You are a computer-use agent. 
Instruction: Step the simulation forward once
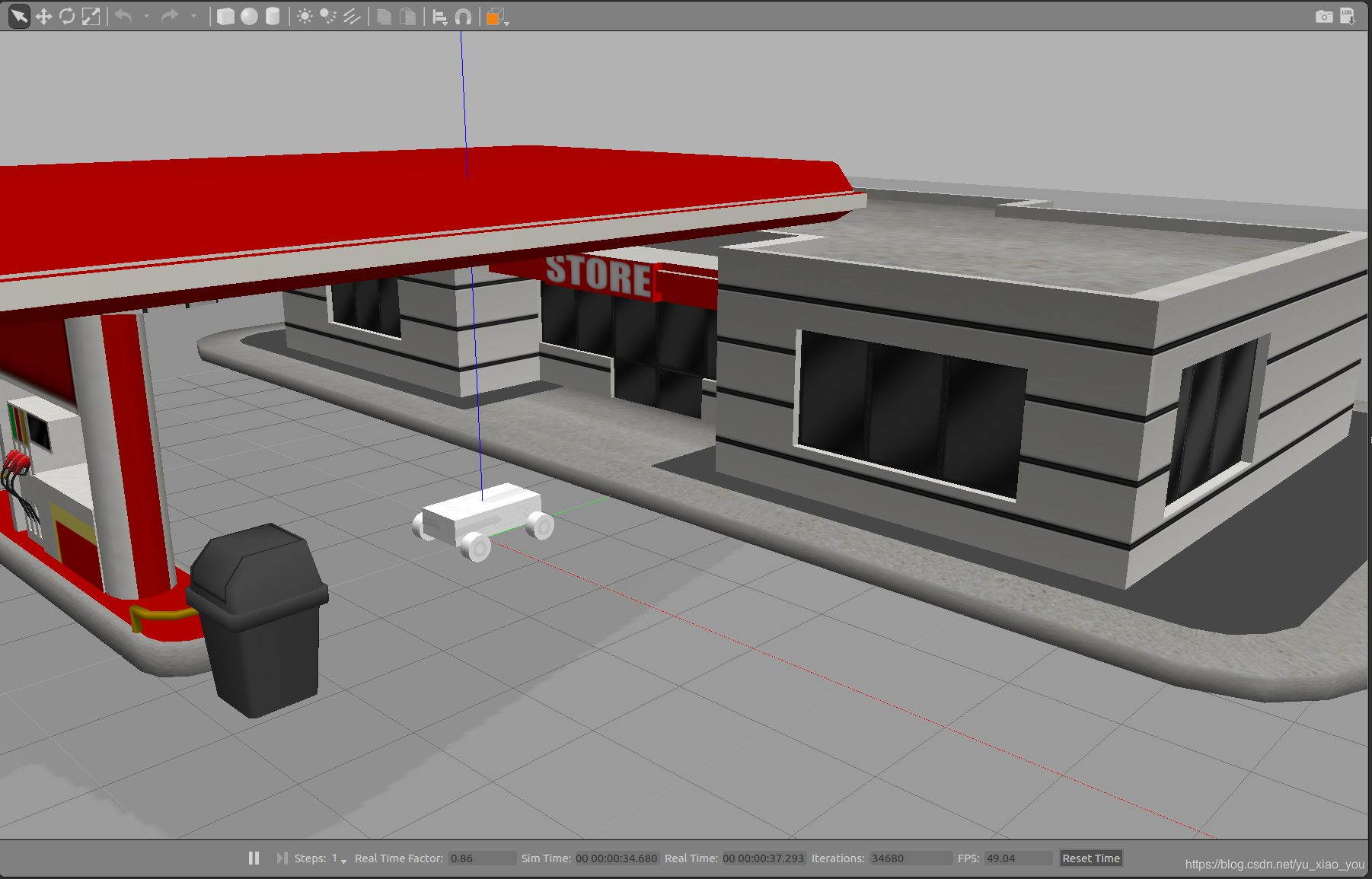click(x=282, y=858)
